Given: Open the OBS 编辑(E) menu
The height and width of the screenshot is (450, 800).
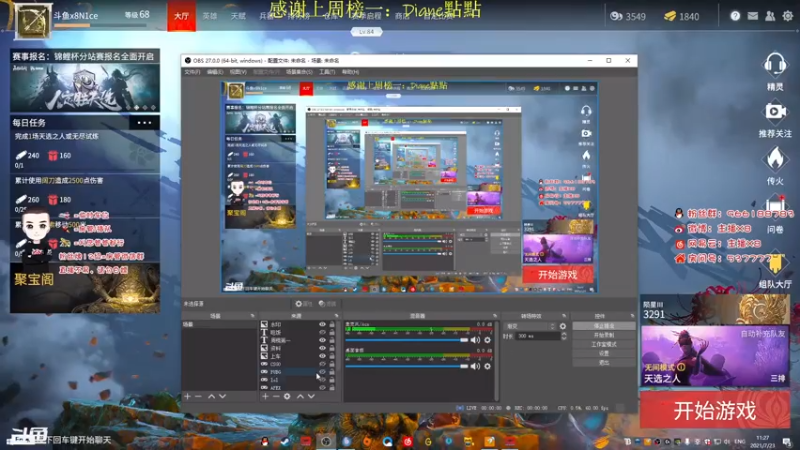Looking at the screenshot, I should [x=215, y=72].
